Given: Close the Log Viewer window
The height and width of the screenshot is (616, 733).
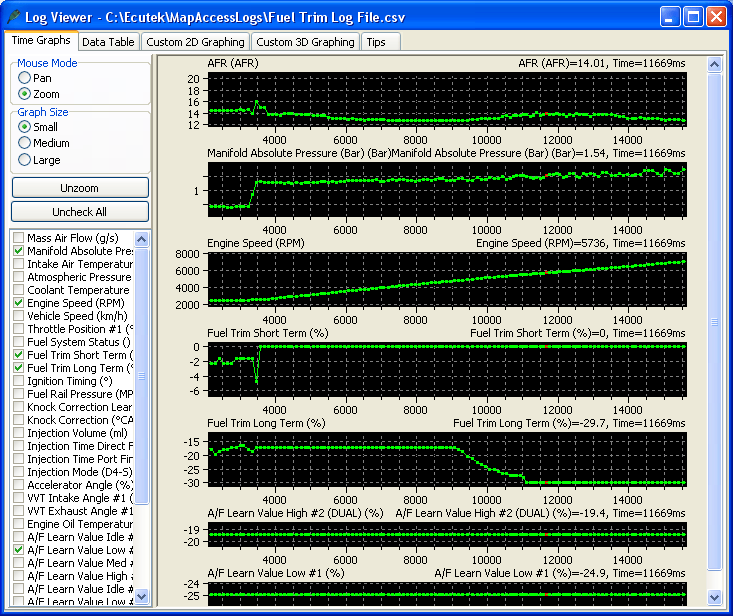Looking at the screenshot, I should pos(716,17).
